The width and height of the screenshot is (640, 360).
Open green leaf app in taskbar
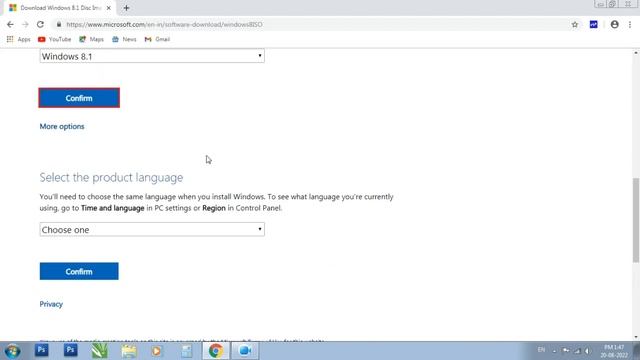[x=100, y=351]
